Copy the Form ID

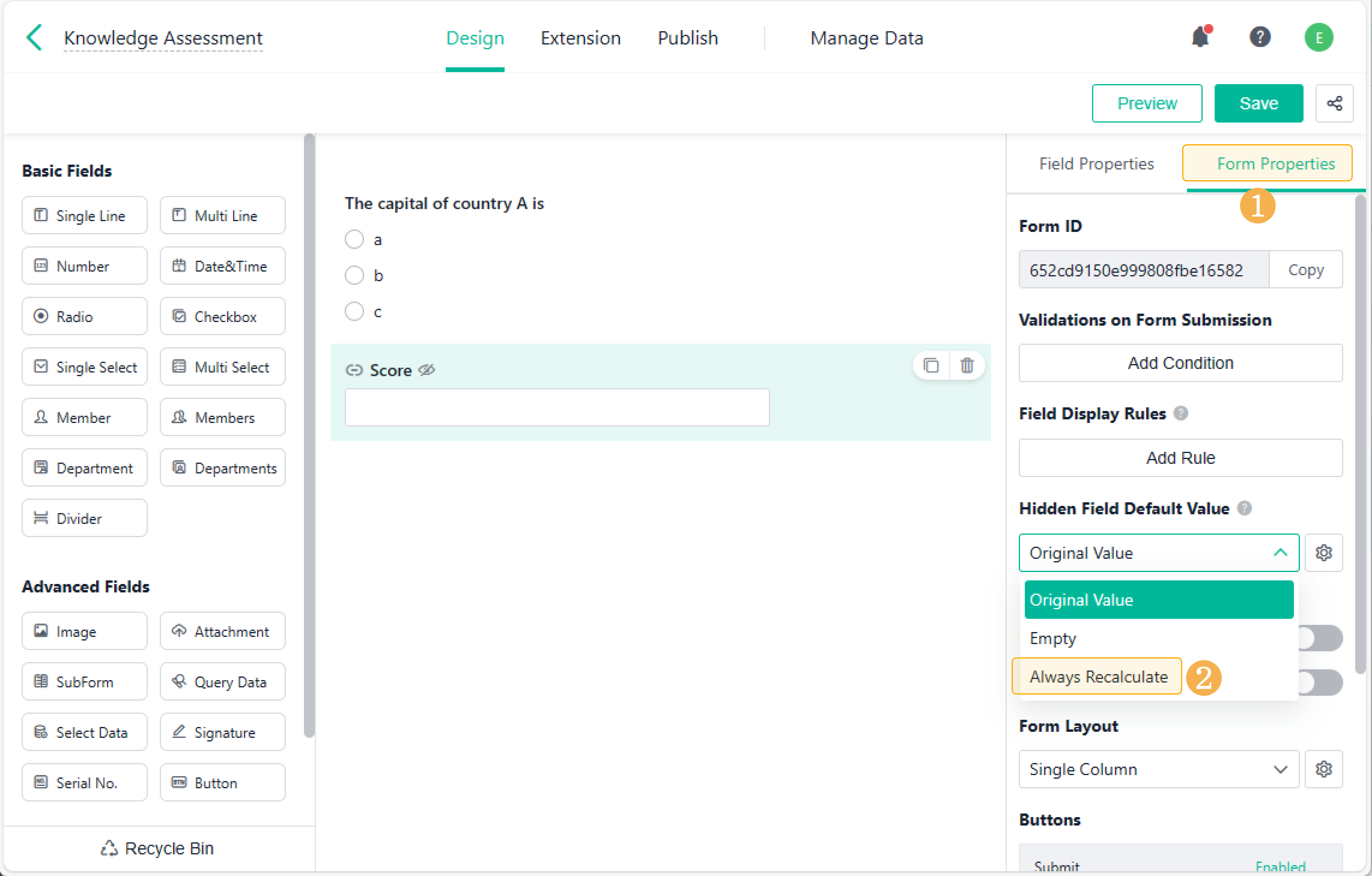tap(1306, 269)
